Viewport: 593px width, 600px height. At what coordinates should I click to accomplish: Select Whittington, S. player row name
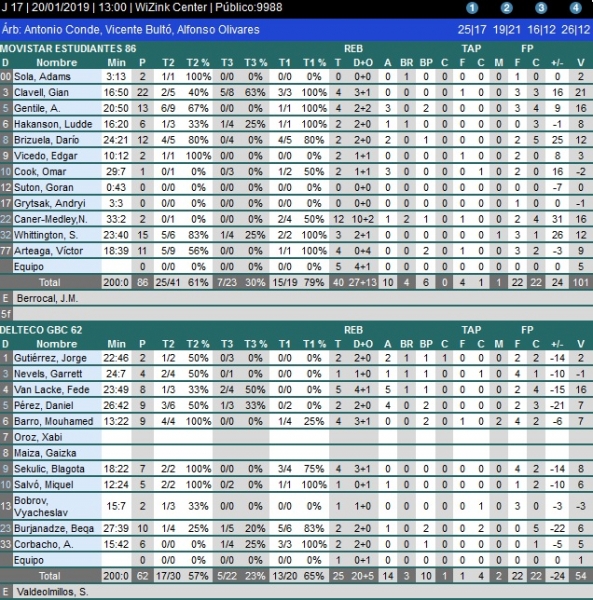(x=46, y=235)
